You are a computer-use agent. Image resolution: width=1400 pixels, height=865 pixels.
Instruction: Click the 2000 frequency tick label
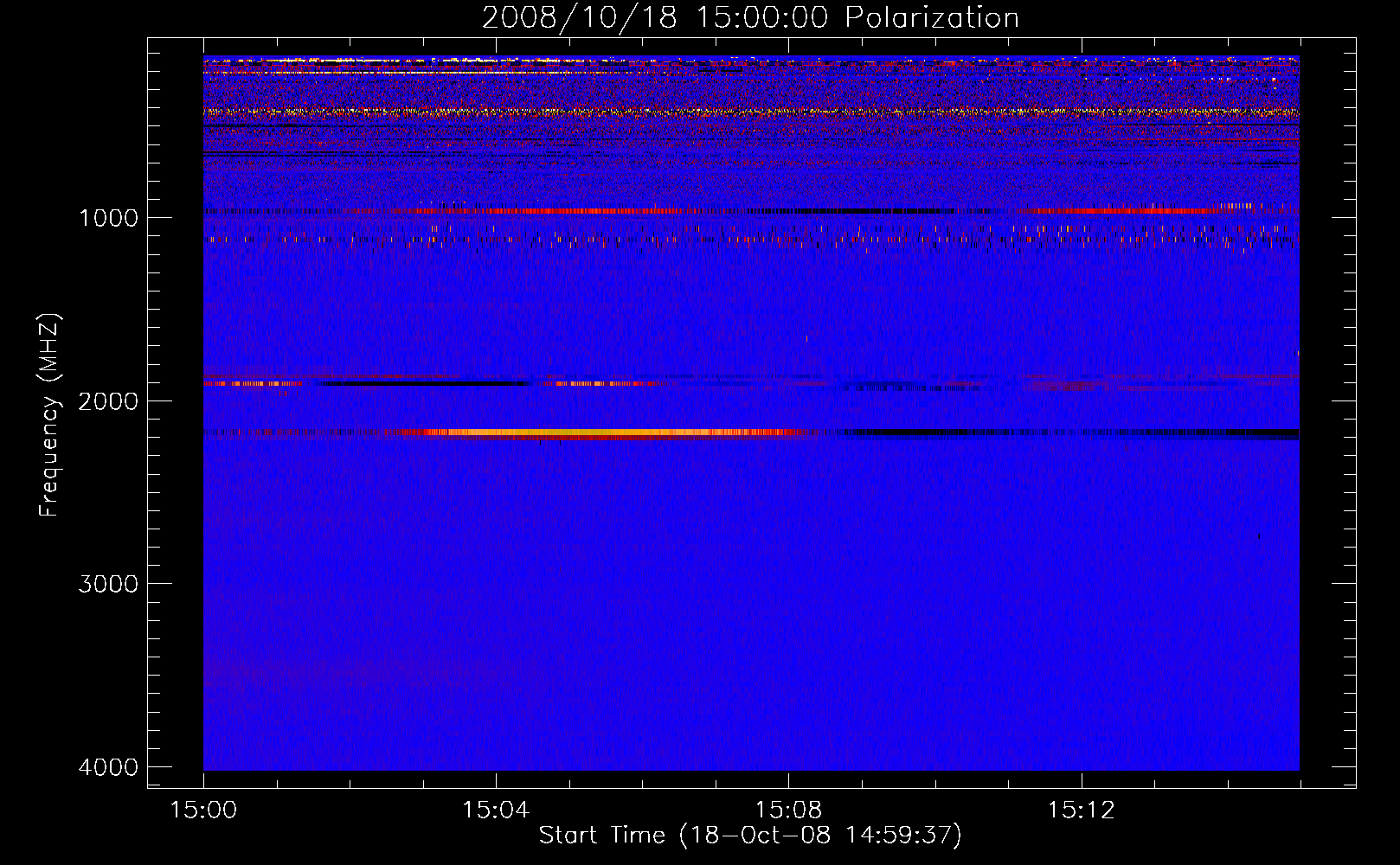point(108,400)
